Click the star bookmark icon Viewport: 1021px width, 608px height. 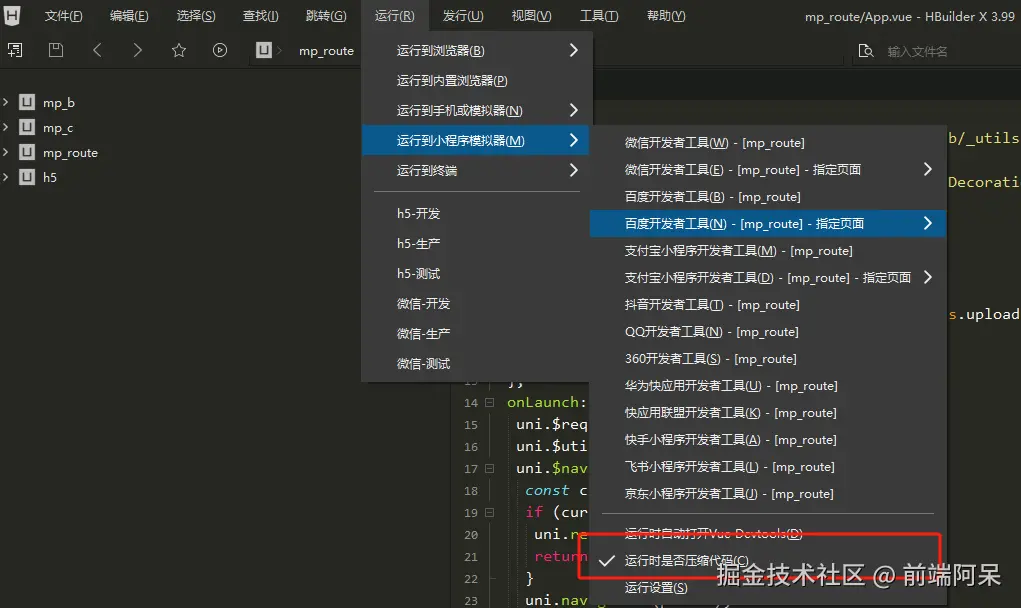[179, 50]
